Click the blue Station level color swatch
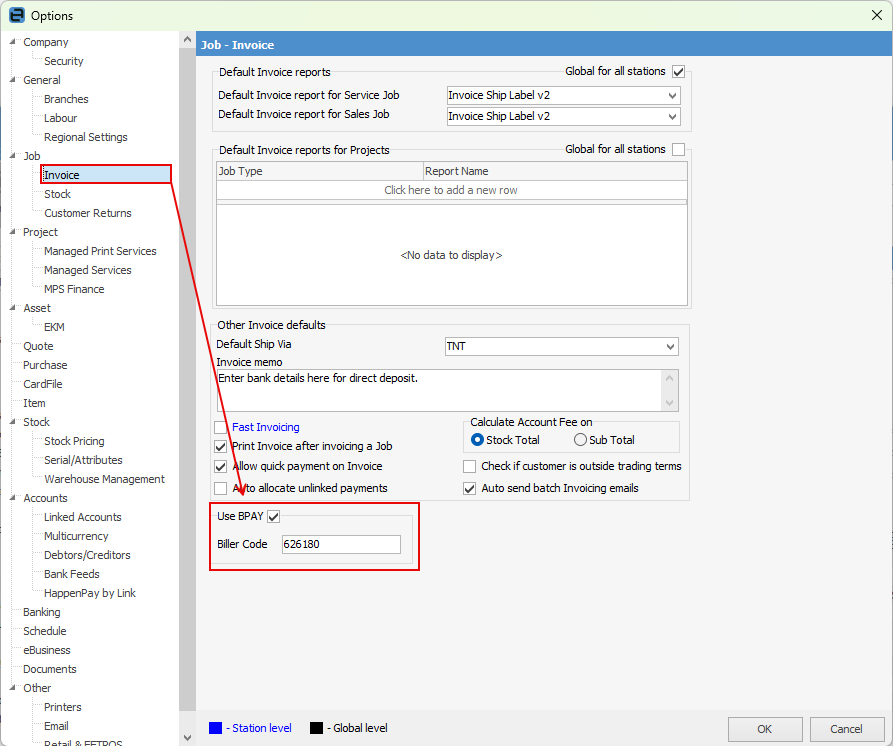893x746 pixels. click(x=215, y=728)
